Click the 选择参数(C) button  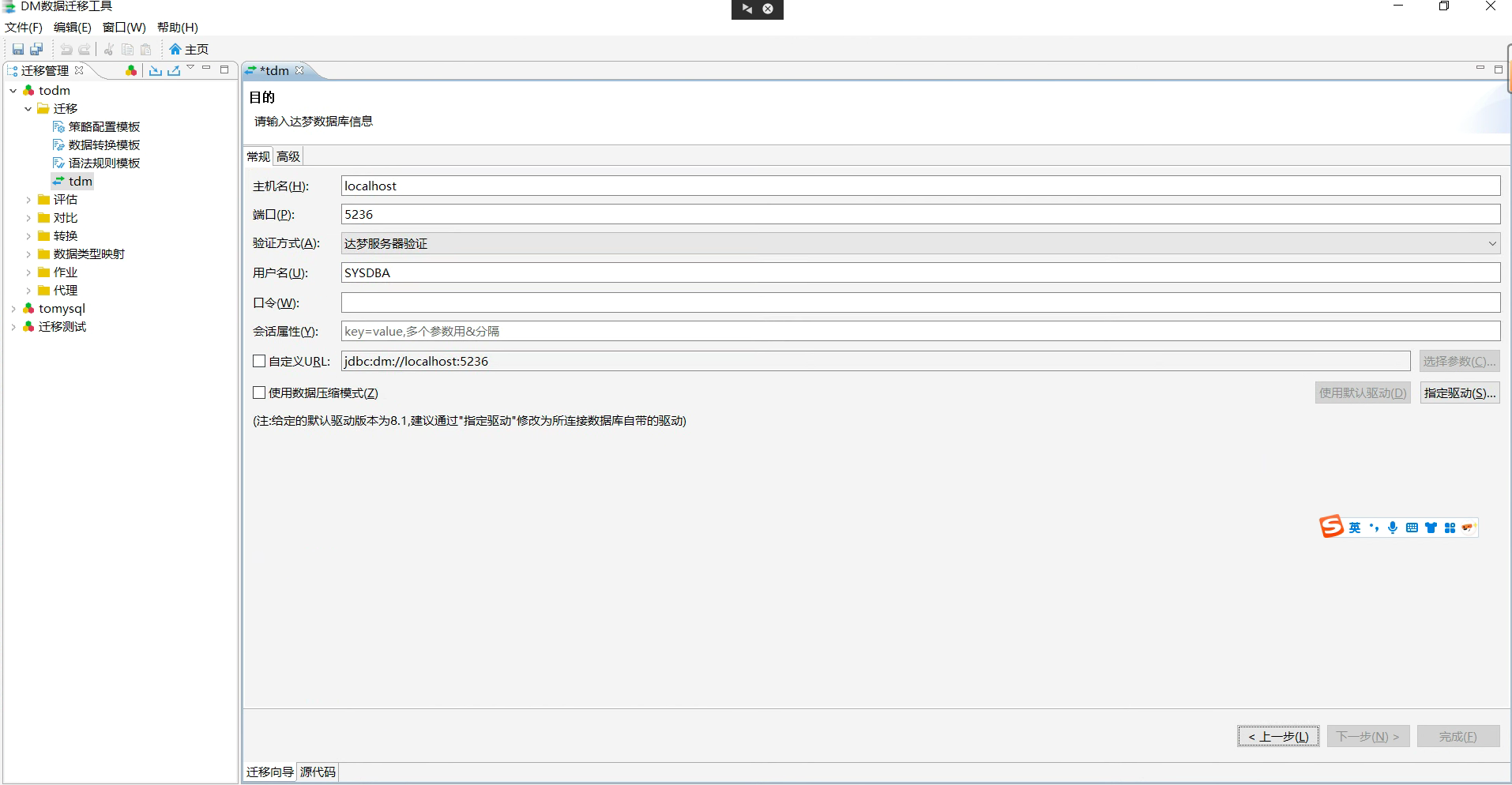pyautogui.click(x=1458, y=361)
